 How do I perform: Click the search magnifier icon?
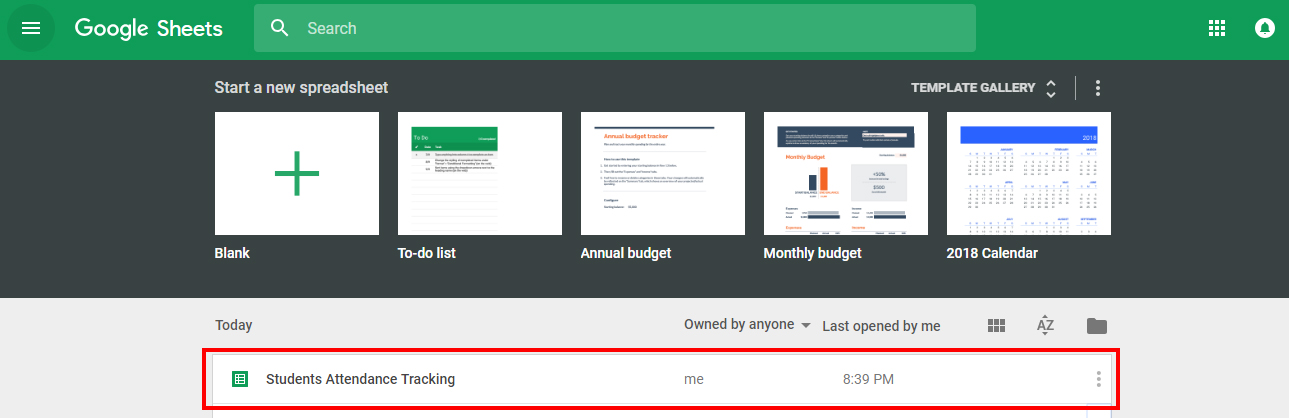pos(280,28)
